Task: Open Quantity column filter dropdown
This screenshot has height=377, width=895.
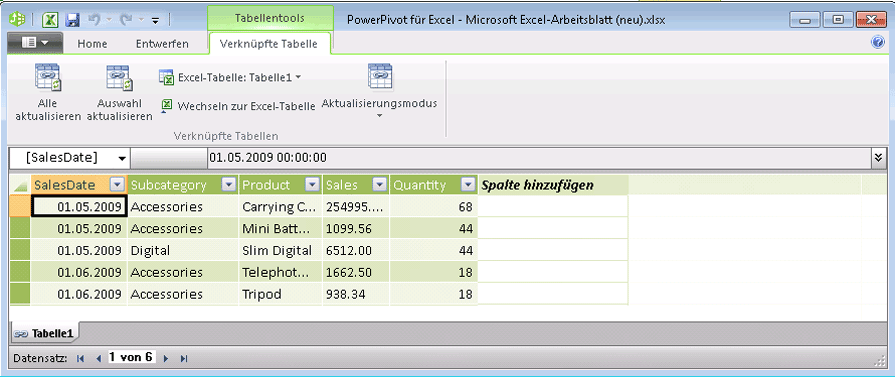Action: point(467,185)
